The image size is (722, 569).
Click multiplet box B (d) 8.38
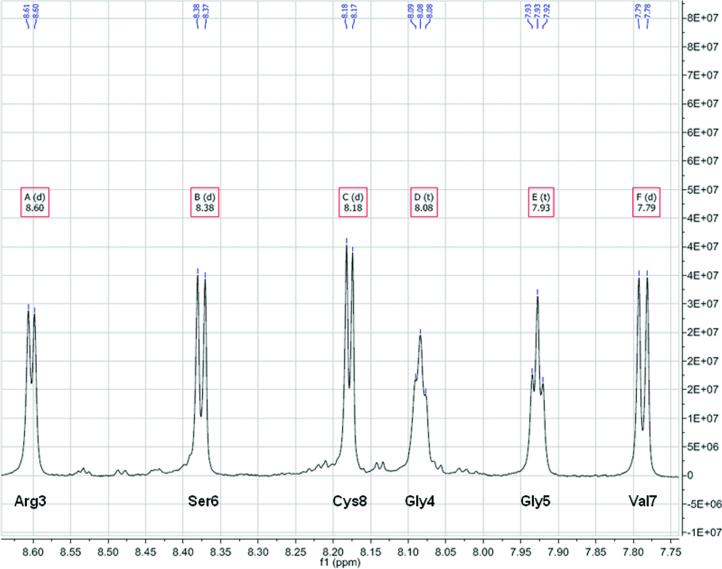pyautogui.click(x=204, y=202)
